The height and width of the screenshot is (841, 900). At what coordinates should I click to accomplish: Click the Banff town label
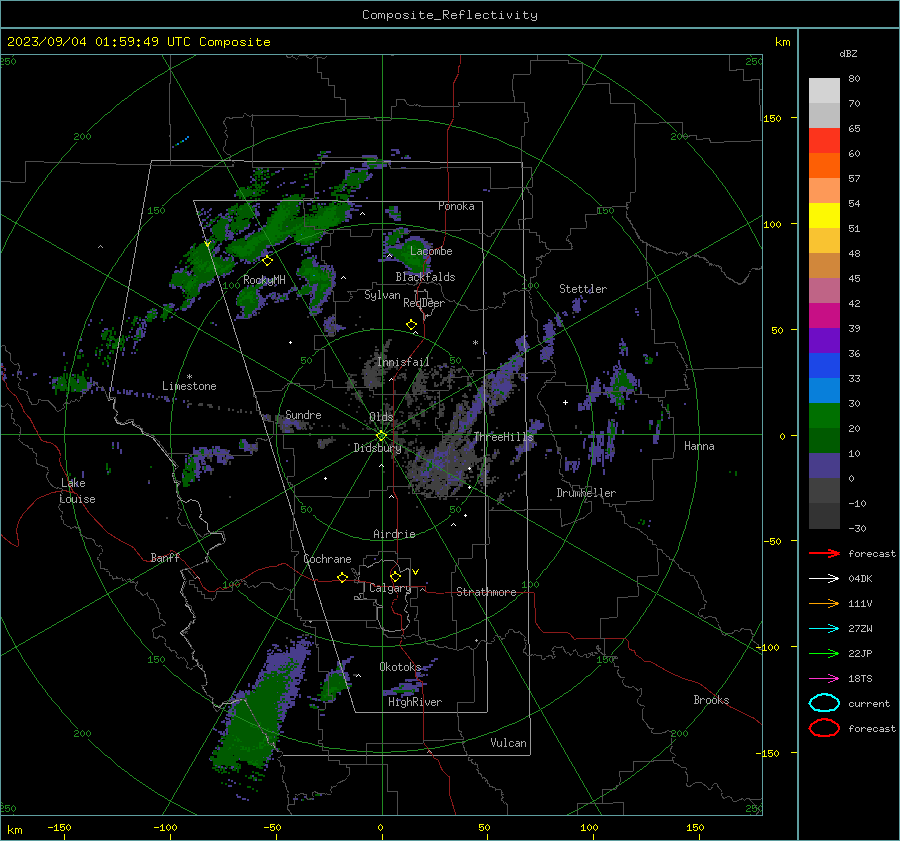pos(165,557)
